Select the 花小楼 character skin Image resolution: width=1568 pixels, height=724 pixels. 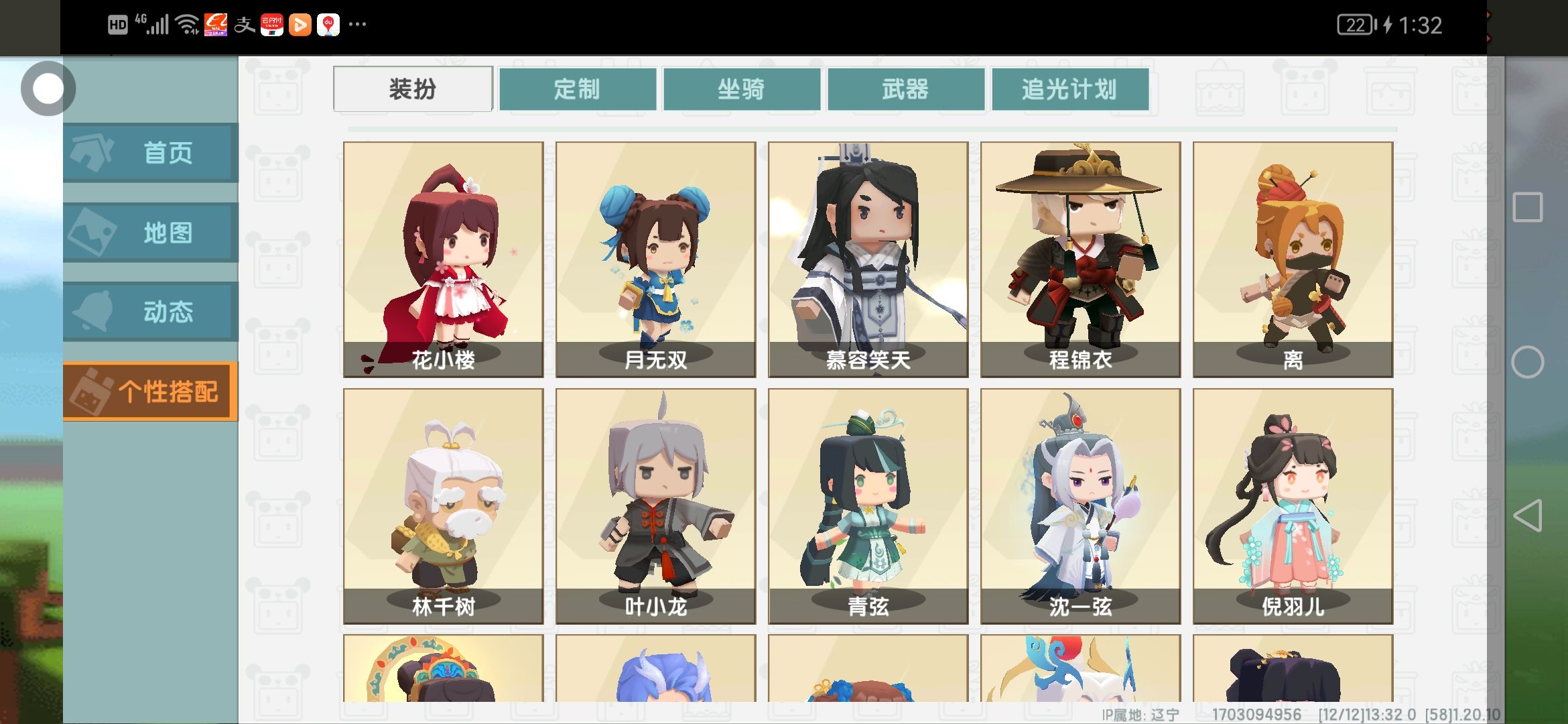click(x=444, y=259)
